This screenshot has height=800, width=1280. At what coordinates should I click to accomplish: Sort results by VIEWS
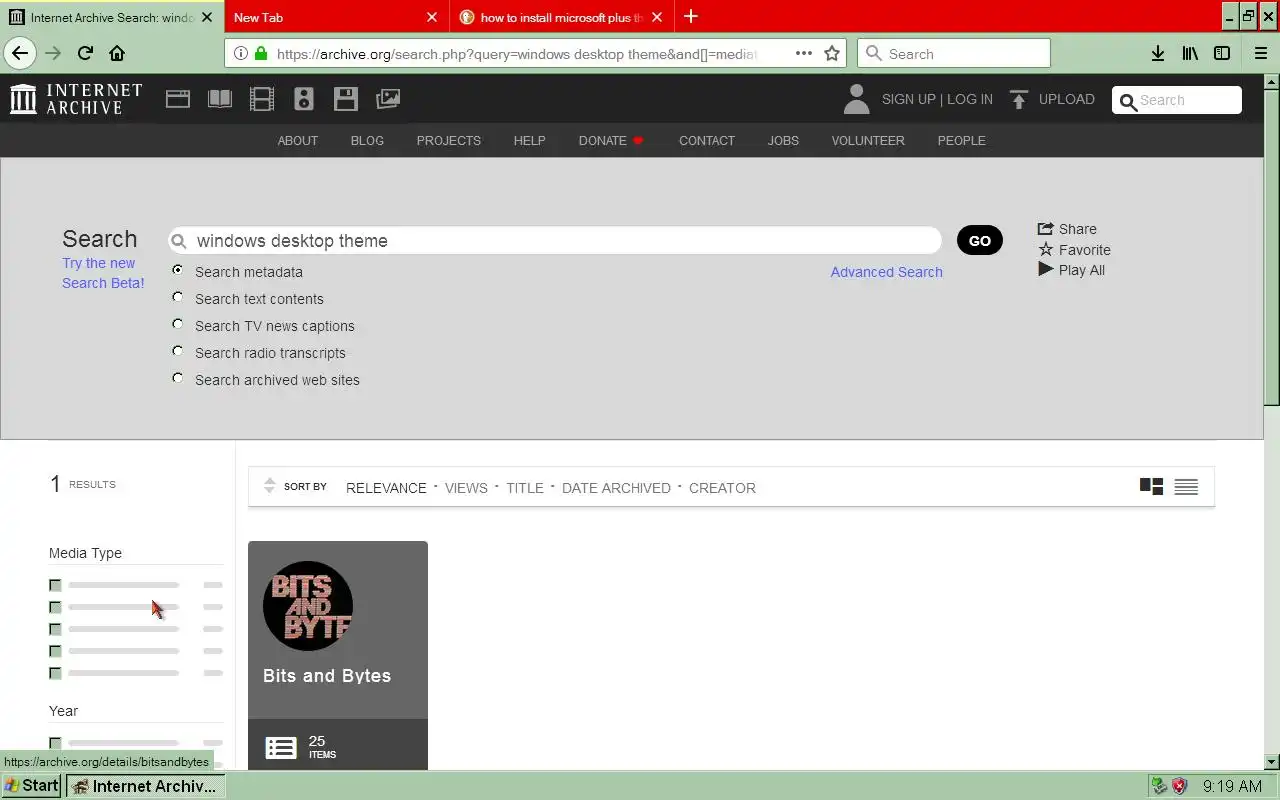[466, 488]
